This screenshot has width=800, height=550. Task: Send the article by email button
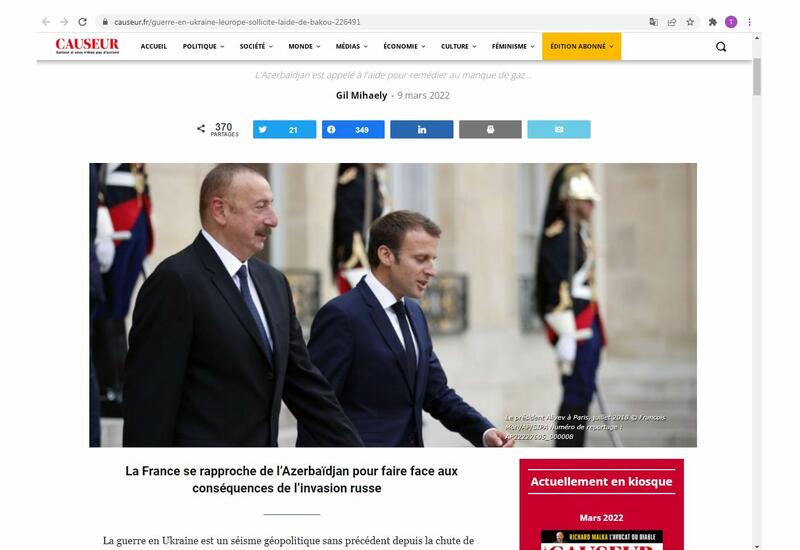559,130
